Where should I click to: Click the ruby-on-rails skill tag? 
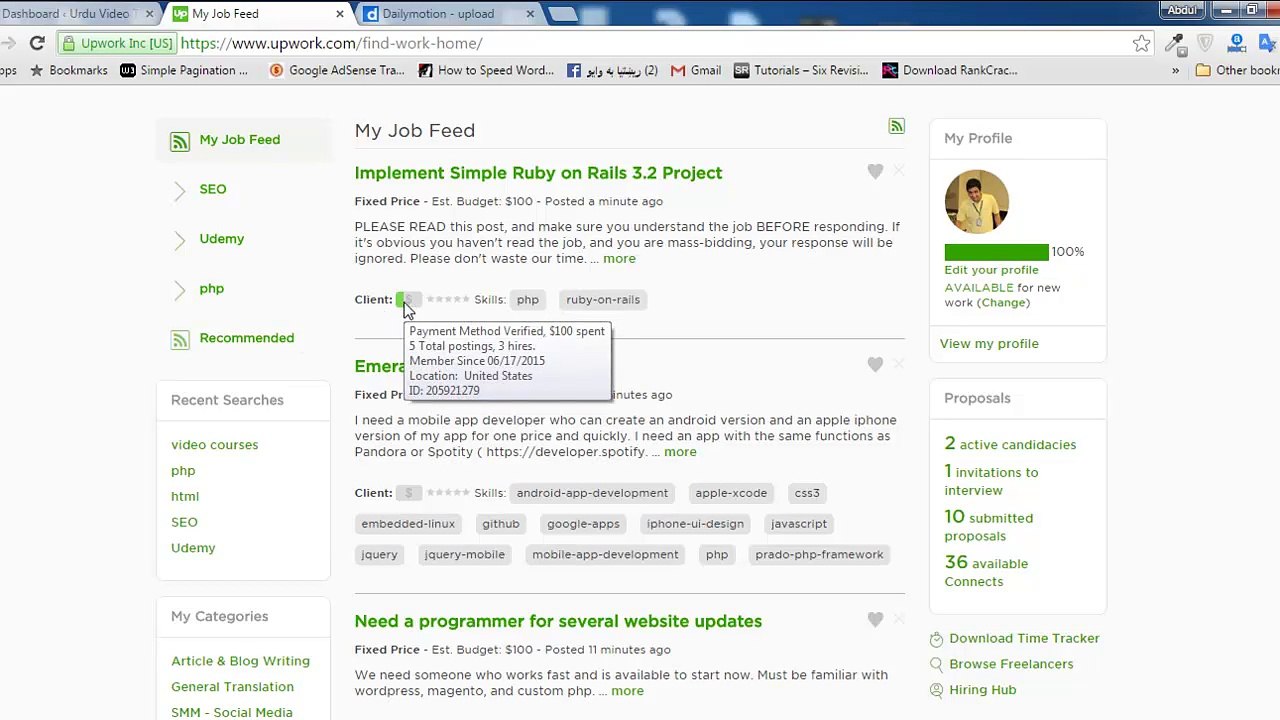[603, 299]
